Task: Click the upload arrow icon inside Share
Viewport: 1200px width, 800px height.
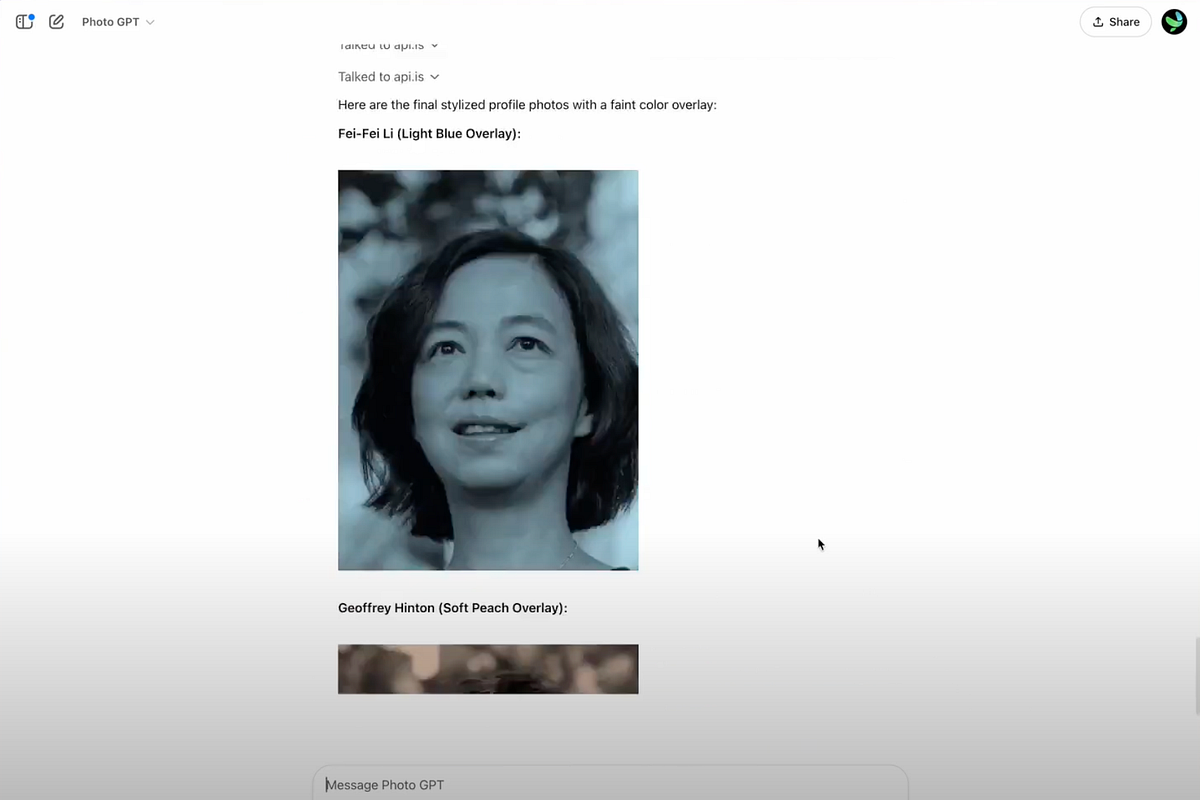Action: [x=1098, y=22]
